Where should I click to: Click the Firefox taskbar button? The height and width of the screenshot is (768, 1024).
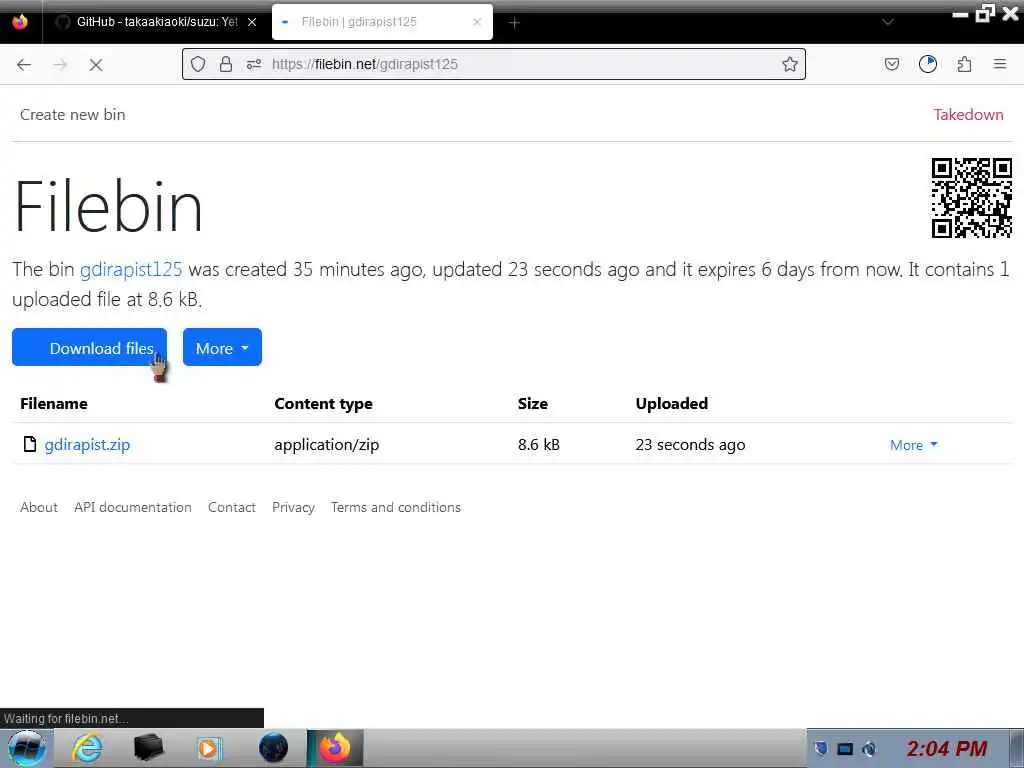click(x=335, y=748)
